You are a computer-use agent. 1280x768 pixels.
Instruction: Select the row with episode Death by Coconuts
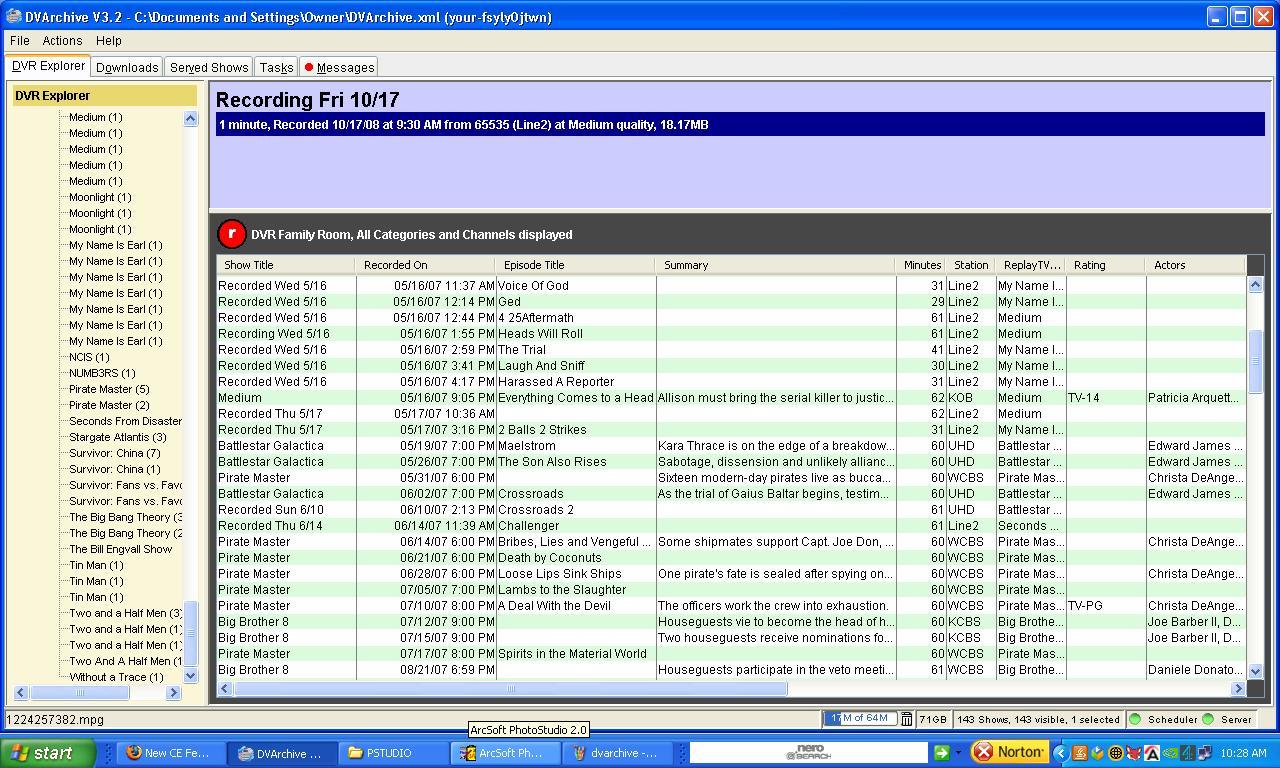tap(732, 557)
